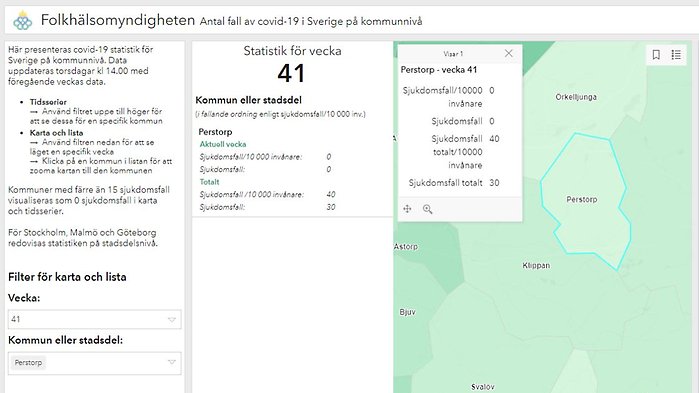Viewport: 699px width, 393px height.
Task: Click the 'Karta och lista' bullet text
Action: [57, 133]
